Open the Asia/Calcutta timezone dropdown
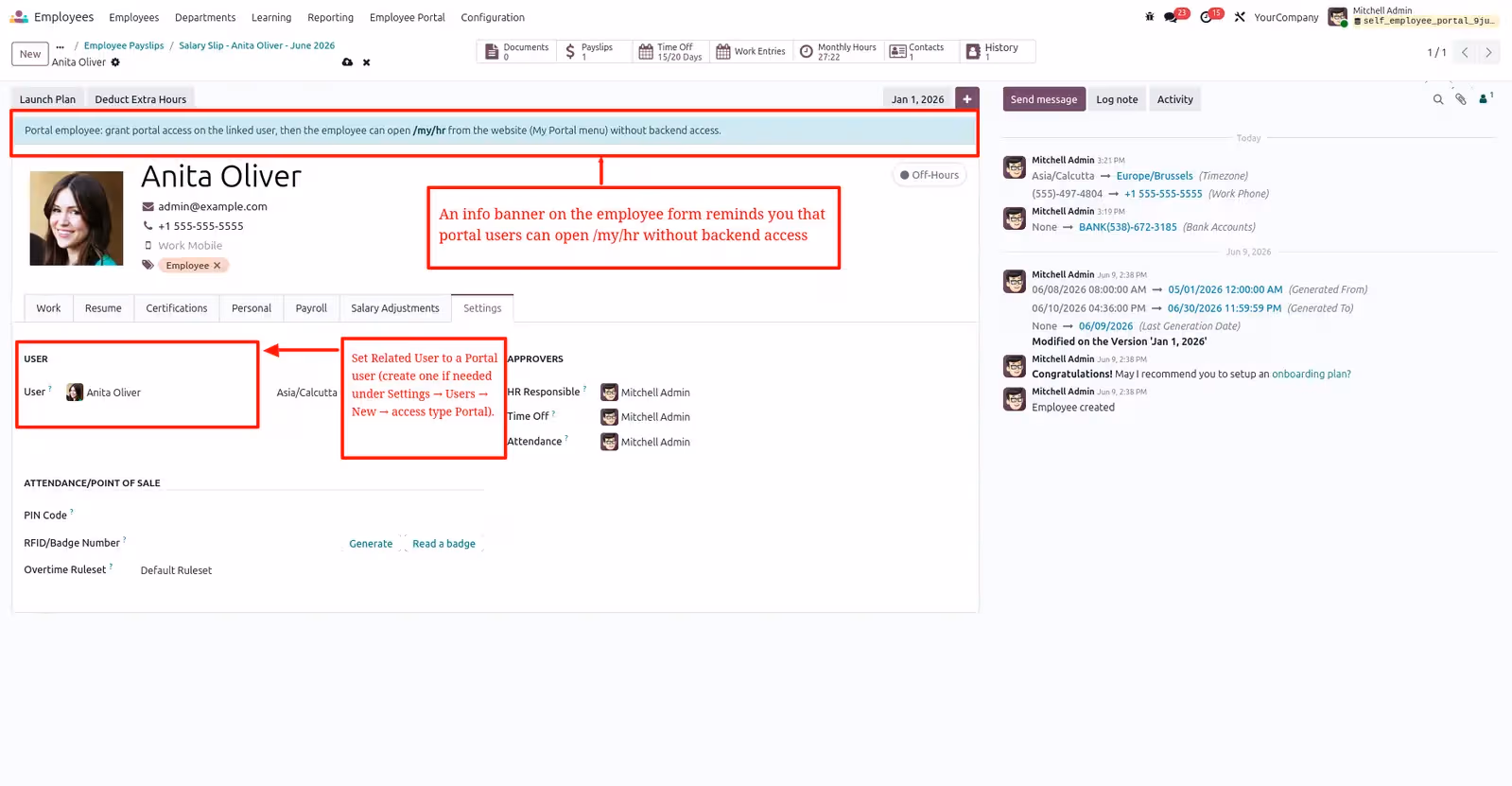 click(x=306, y=393)
